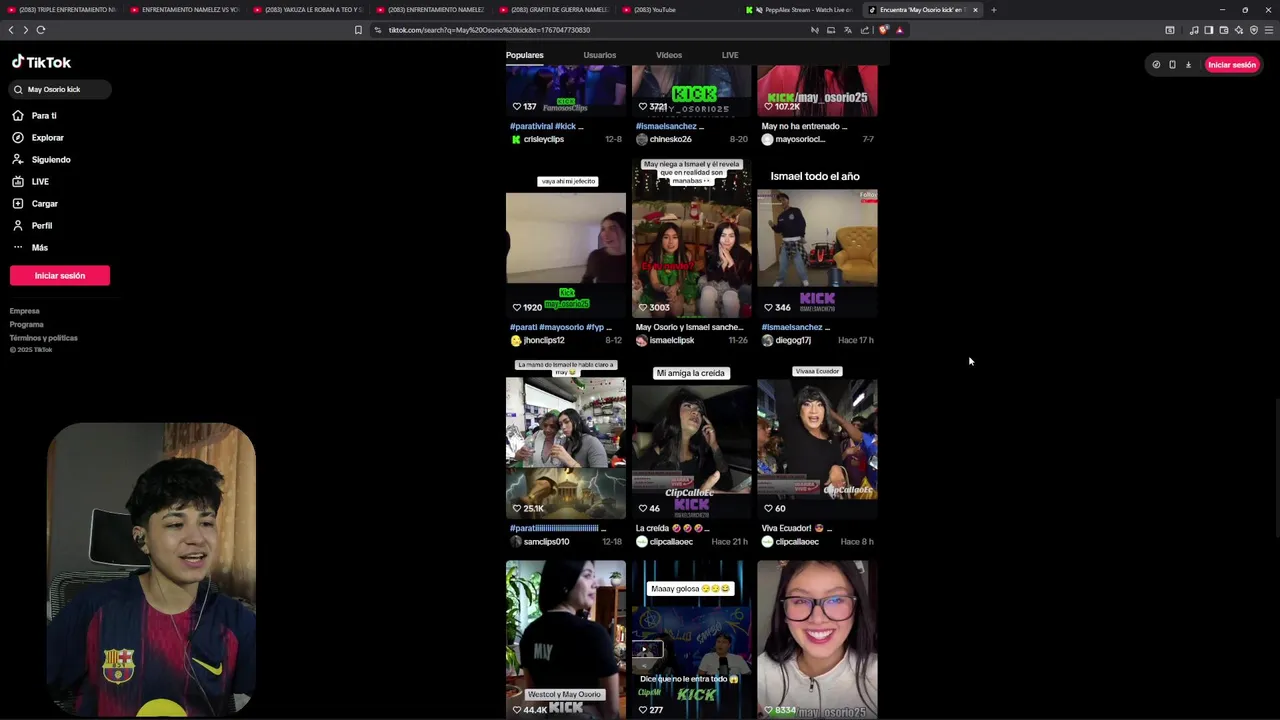Switch to the Populares tab
Screen dimensions: 1280x720
pos(524,55)
